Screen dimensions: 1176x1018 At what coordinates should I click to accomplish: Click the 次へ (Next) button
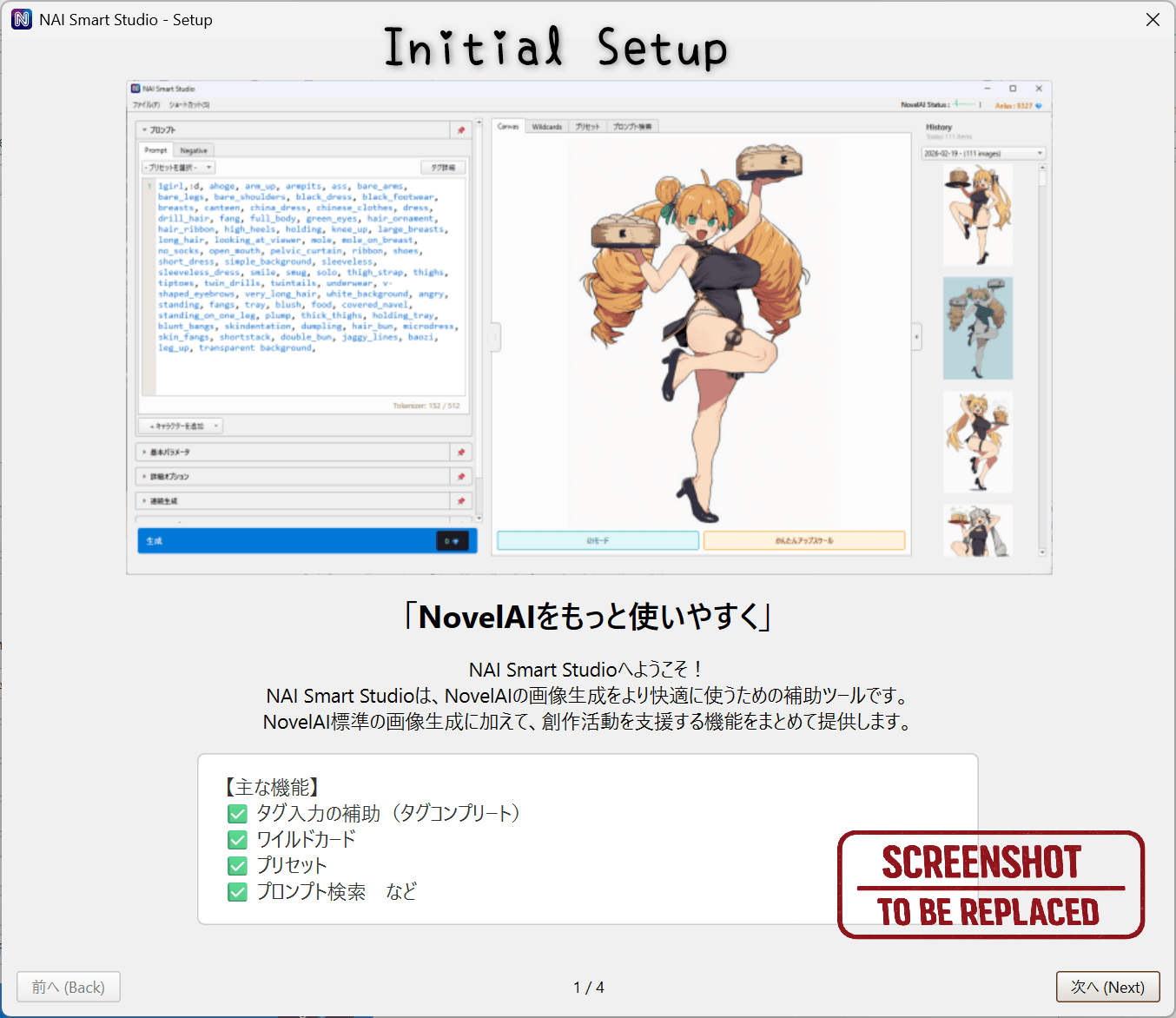(1107, 987)
